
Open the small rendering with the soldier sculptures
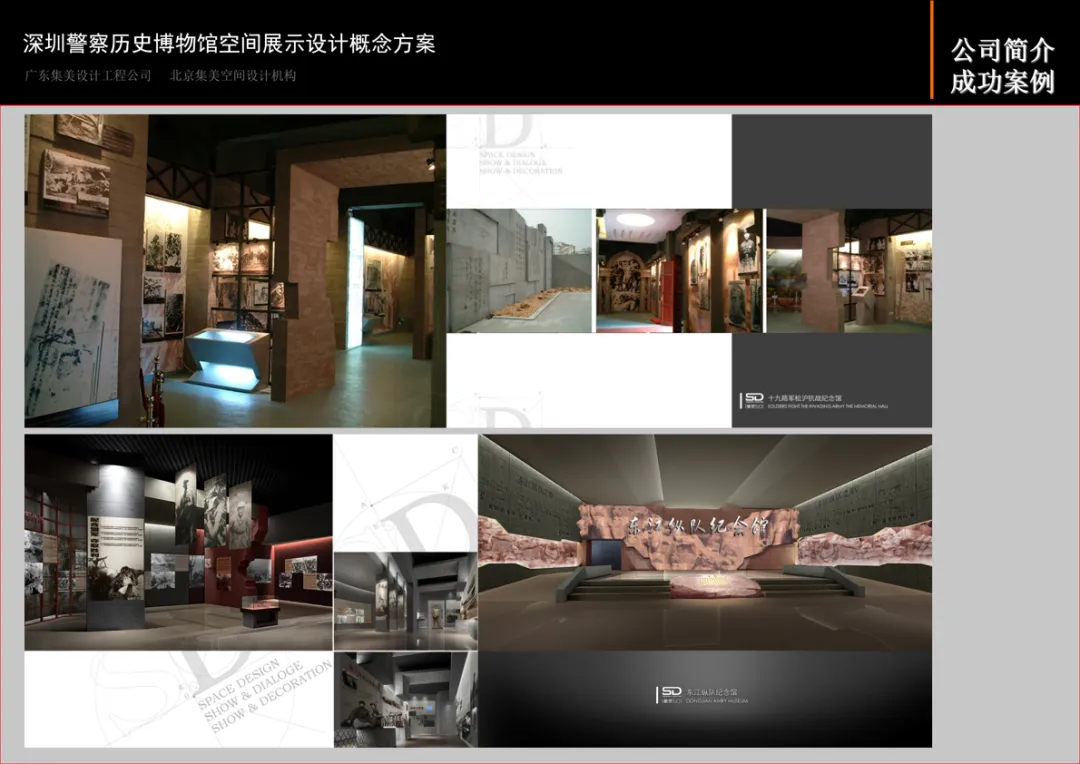point(406,699)
